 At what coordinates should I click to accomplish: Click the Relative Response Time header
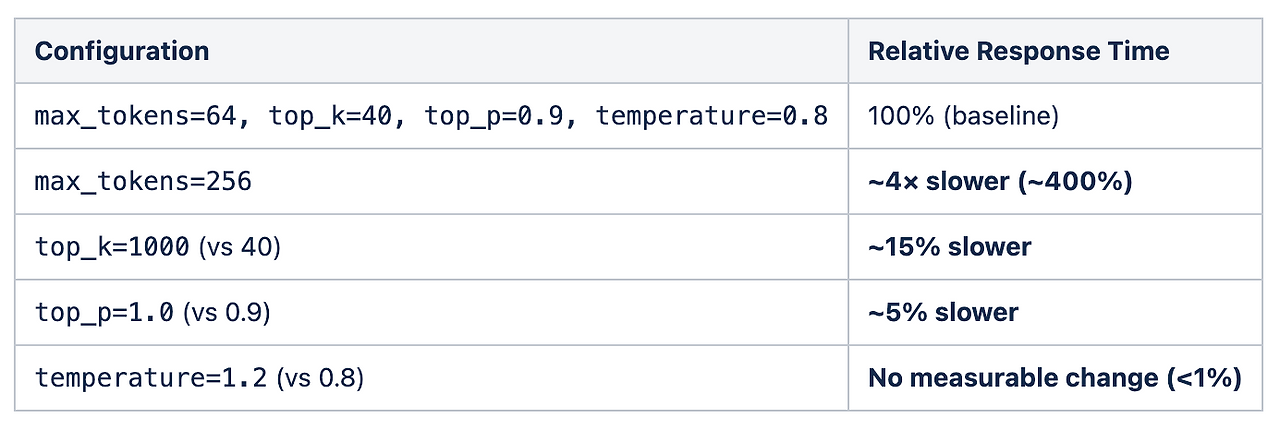coord(1018,51)
